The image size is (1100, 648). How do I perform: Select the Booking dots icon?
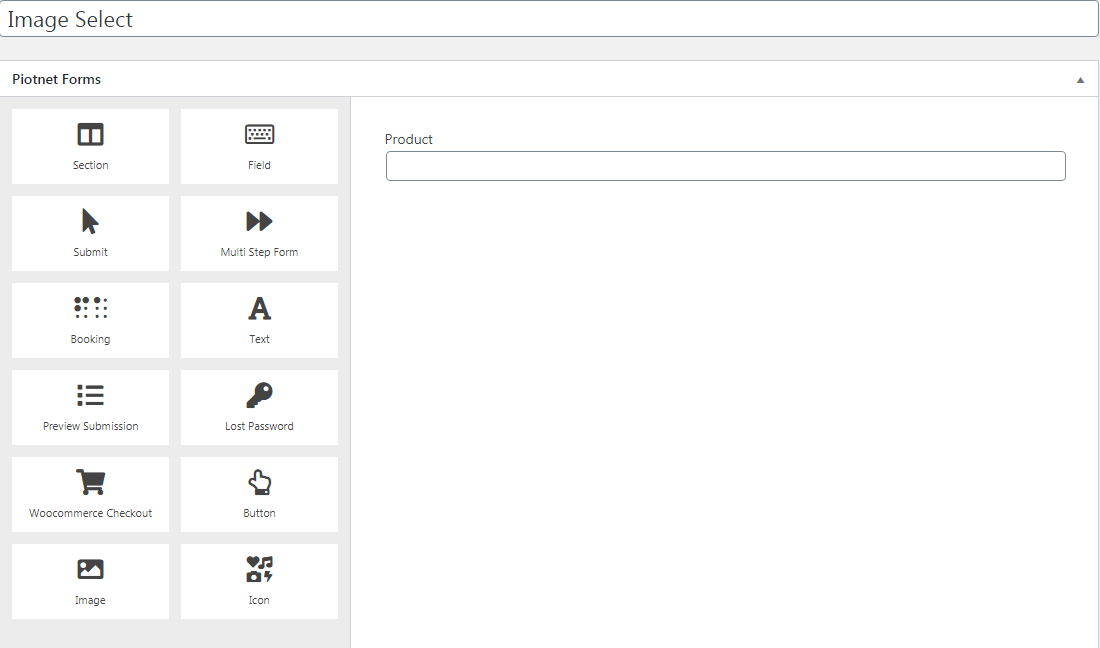[x=90, y=308]
